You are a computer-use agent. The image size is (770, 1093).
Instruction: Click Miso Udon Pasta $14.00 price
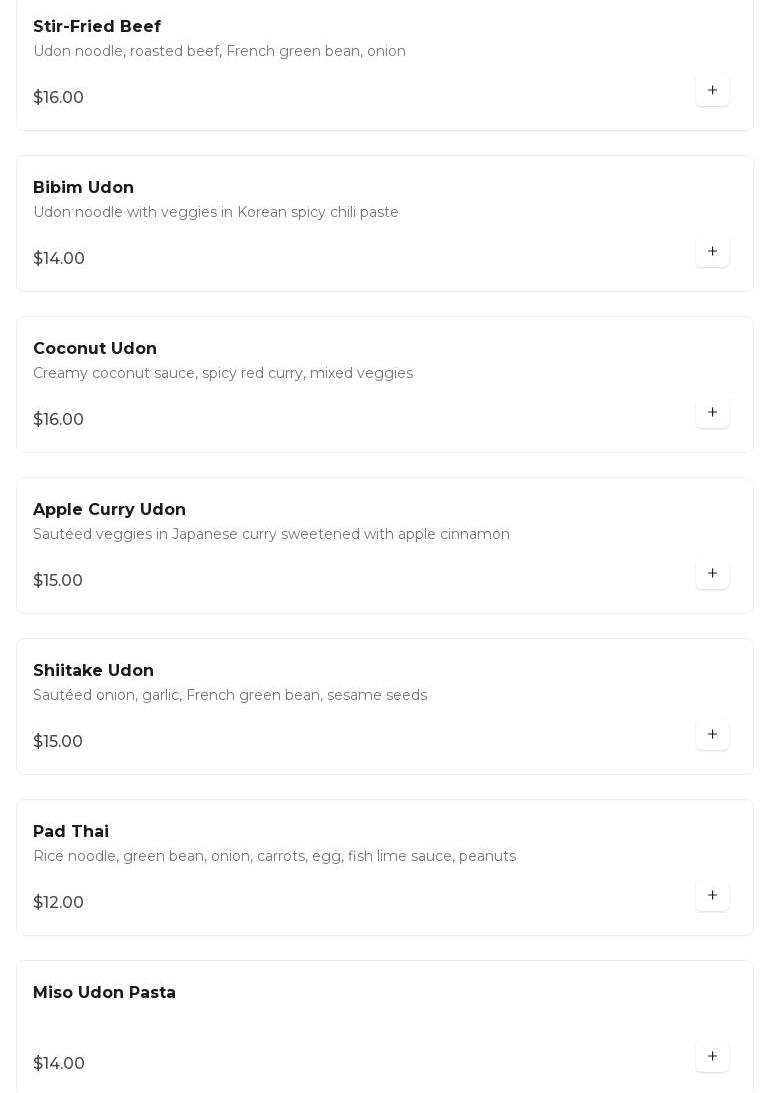(59, 1064)
